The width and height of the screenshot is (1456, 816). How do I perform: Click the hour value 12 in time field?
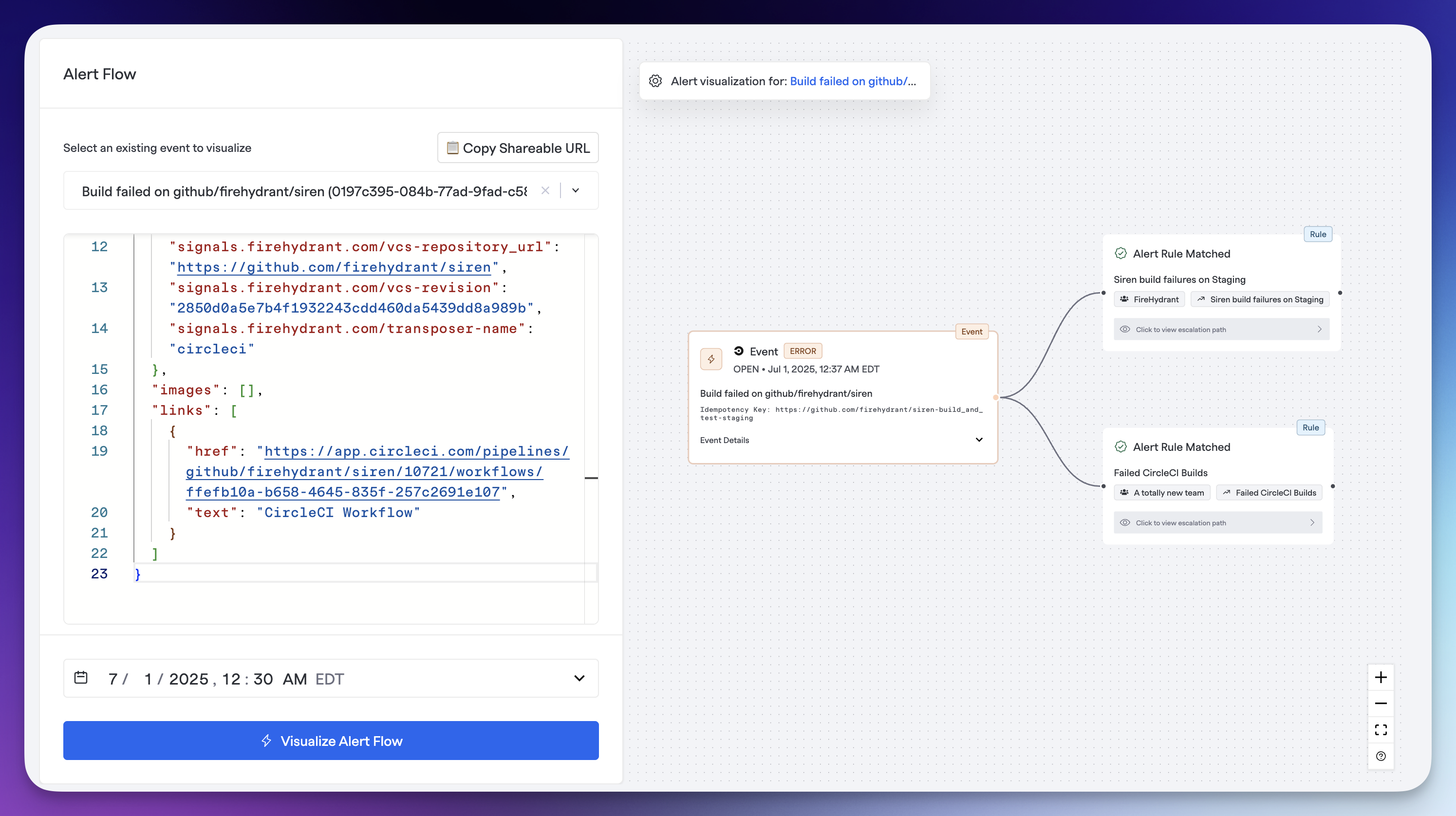[231, 679]
